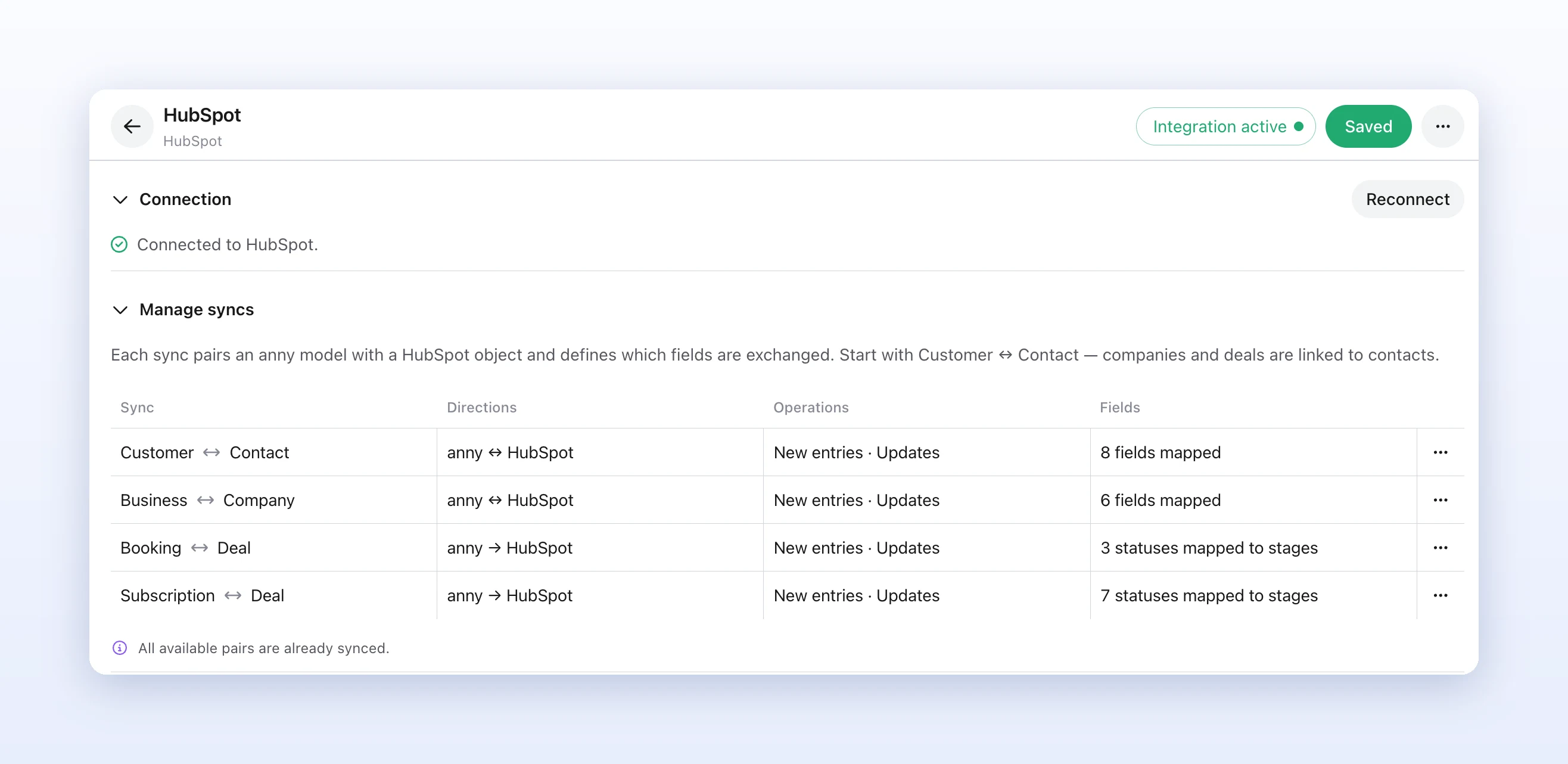Image resolution: width=1568 pixels, height=764 pixels.
Task: Collapse the Connection section chevron
Action: coord(120,200)
